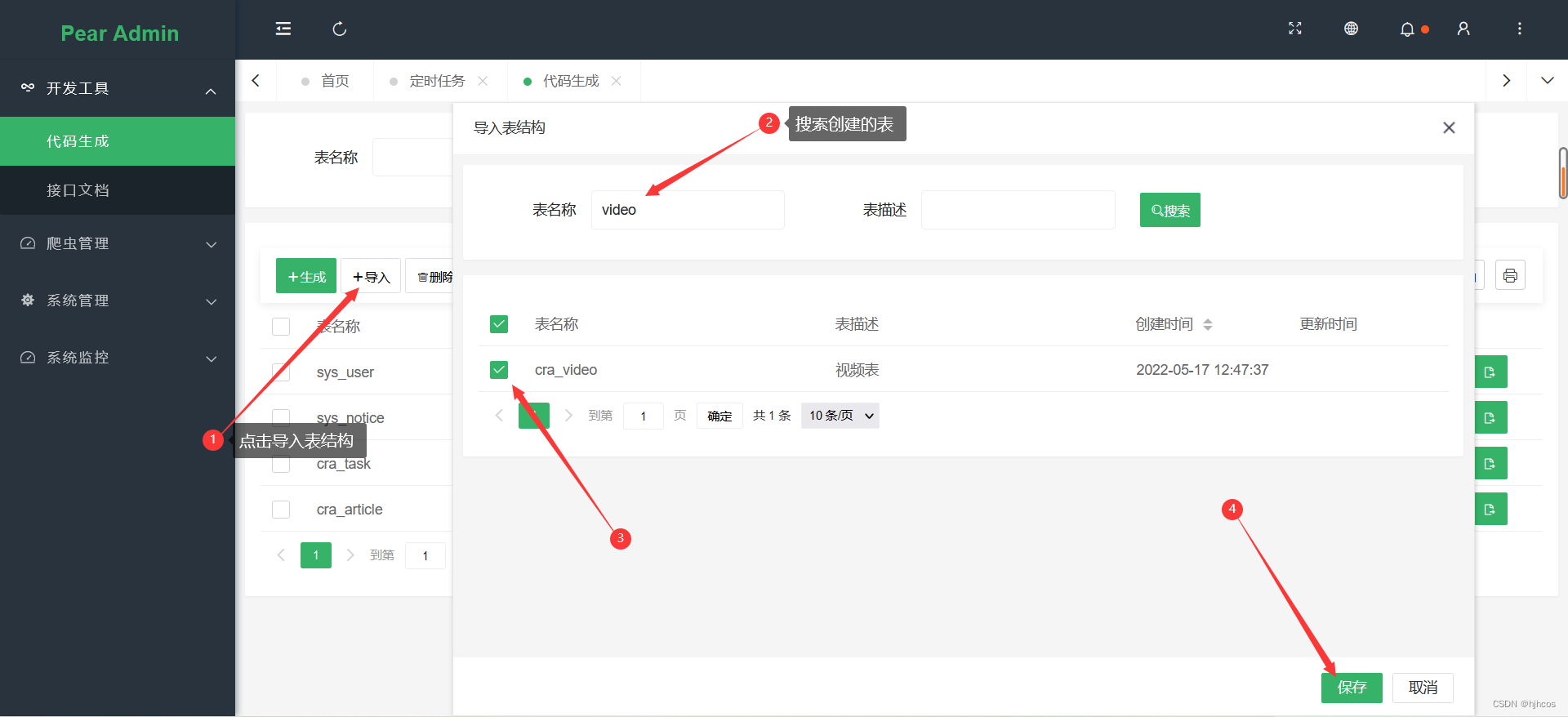The width and height of the screenshot is (1568, 717).
Task: Click the Pear Admin logo
Action: coord(119,33)
